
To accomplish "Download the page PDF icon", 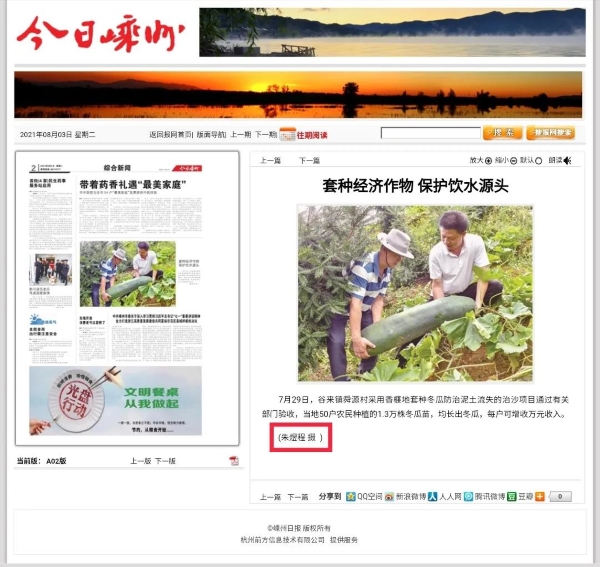I will [x=234, y=461].
